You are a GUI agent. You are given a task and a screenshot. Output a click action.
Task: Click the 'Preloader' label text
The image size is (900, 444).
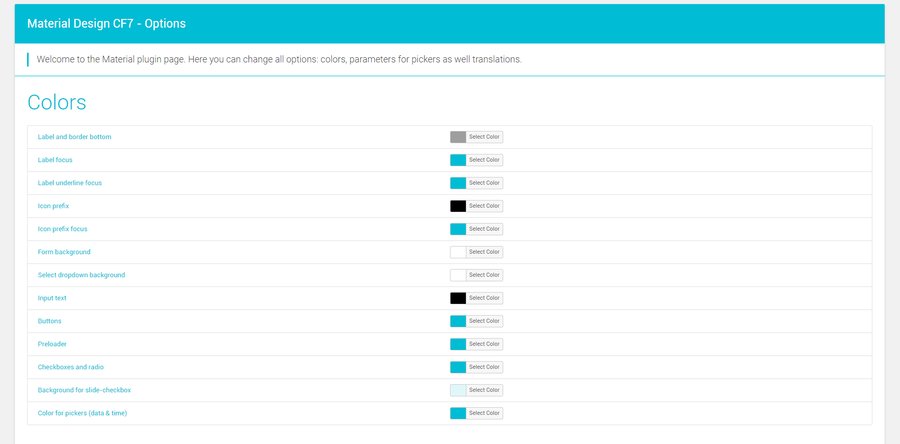pyautogui.click(x=52, y=344)
